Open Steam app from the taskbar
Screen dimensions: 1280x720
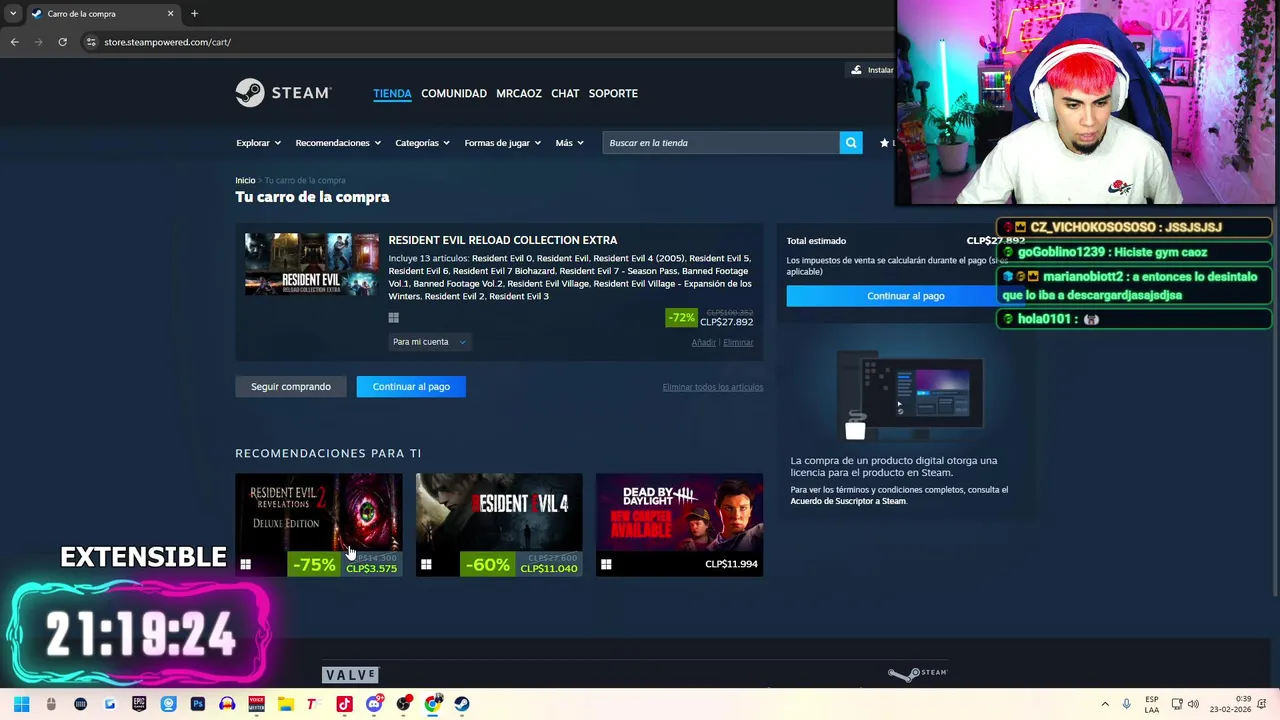(461, 704)
